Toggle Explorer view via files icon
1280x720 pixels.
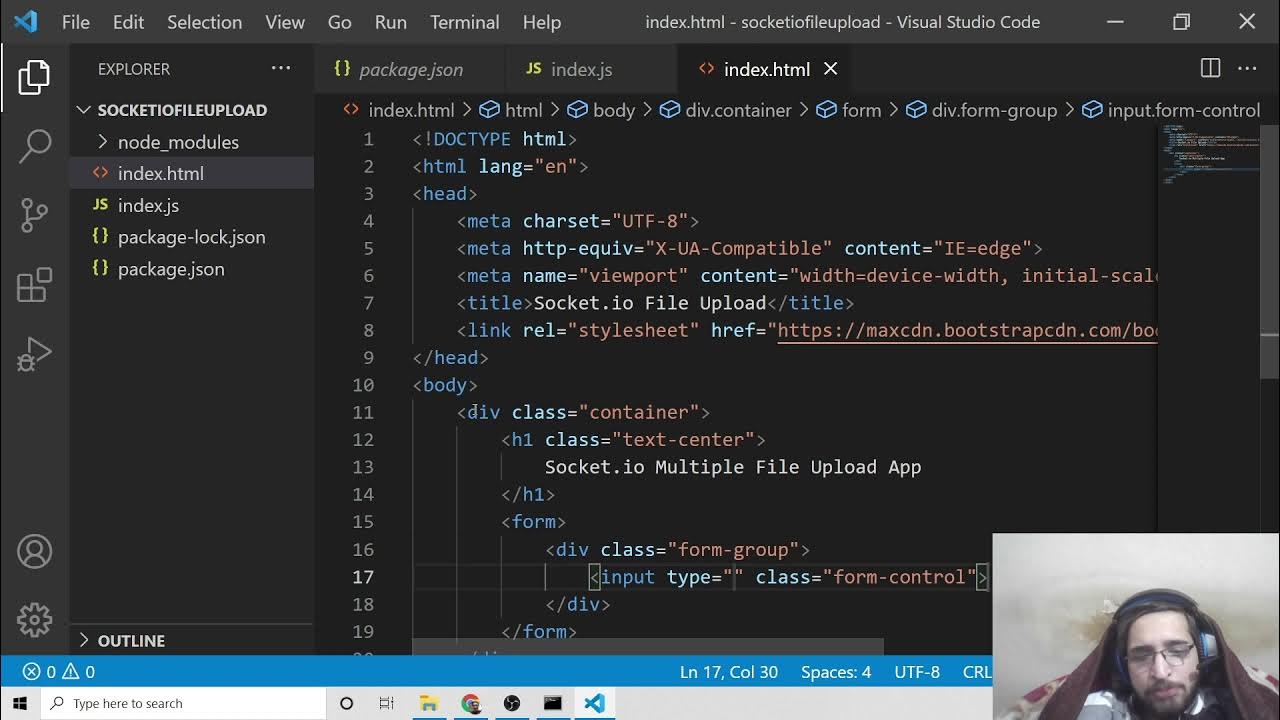point(34,78)
